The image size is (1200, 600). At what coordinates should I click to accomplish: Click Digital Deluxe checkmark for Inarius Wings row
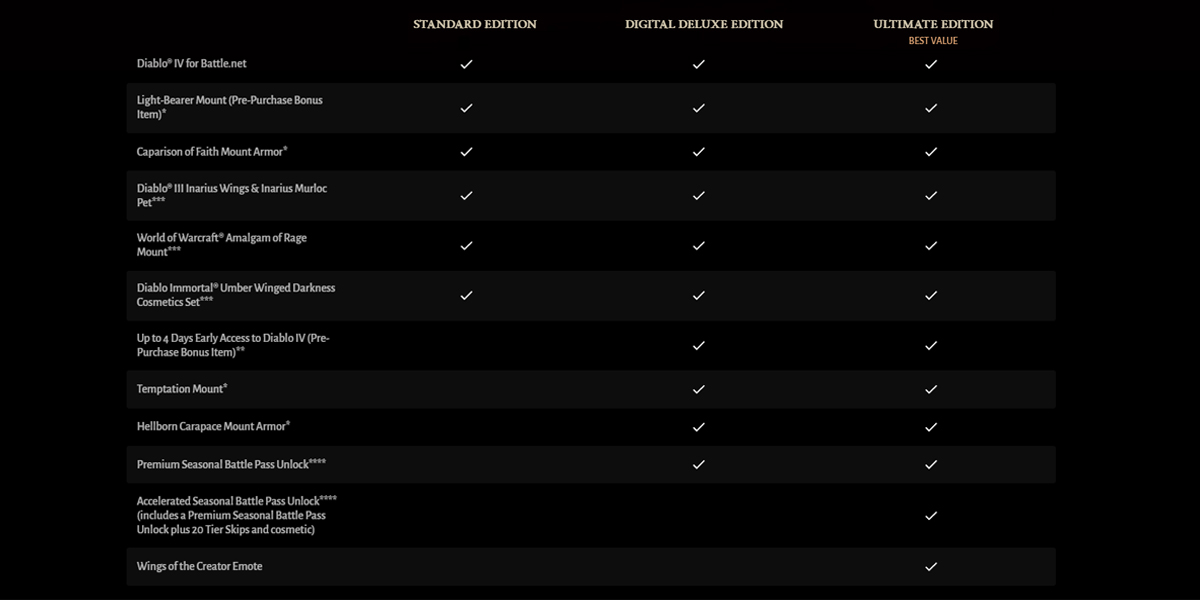point(699,195)
